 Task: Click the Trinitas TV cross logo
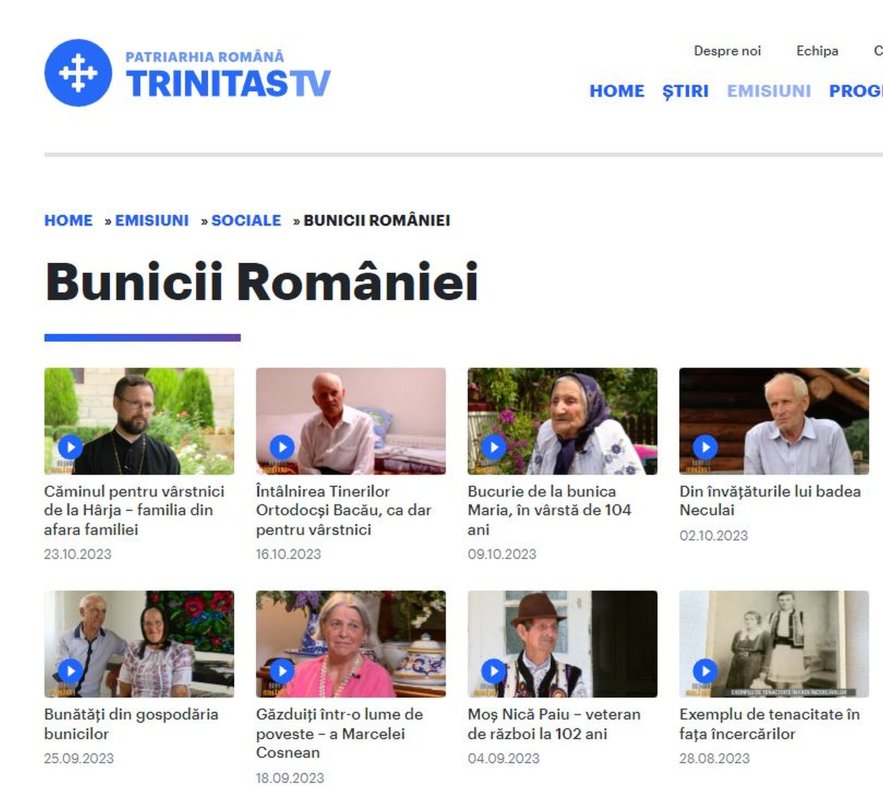pyautogui.click(x=78, y=73)
